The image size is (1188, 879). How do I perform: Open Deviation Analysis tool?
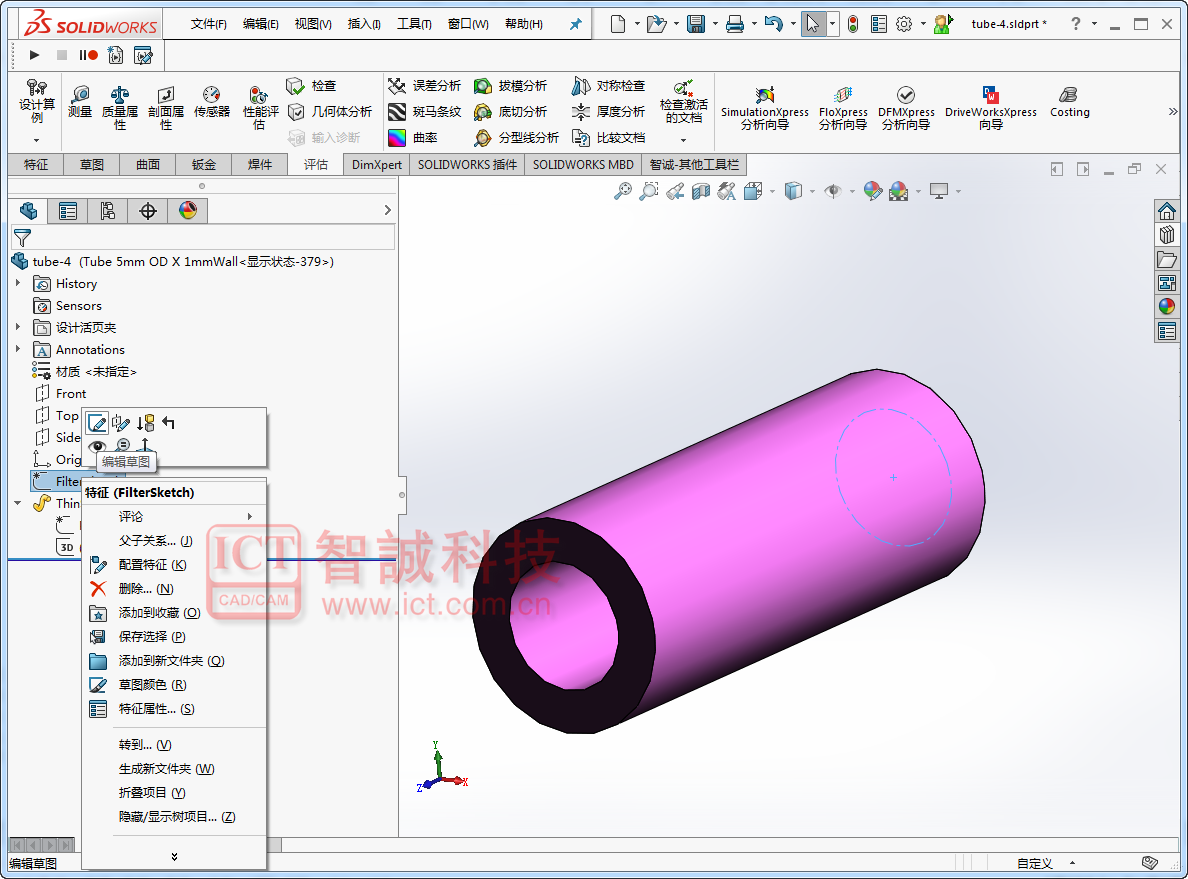tap(424, 86)
